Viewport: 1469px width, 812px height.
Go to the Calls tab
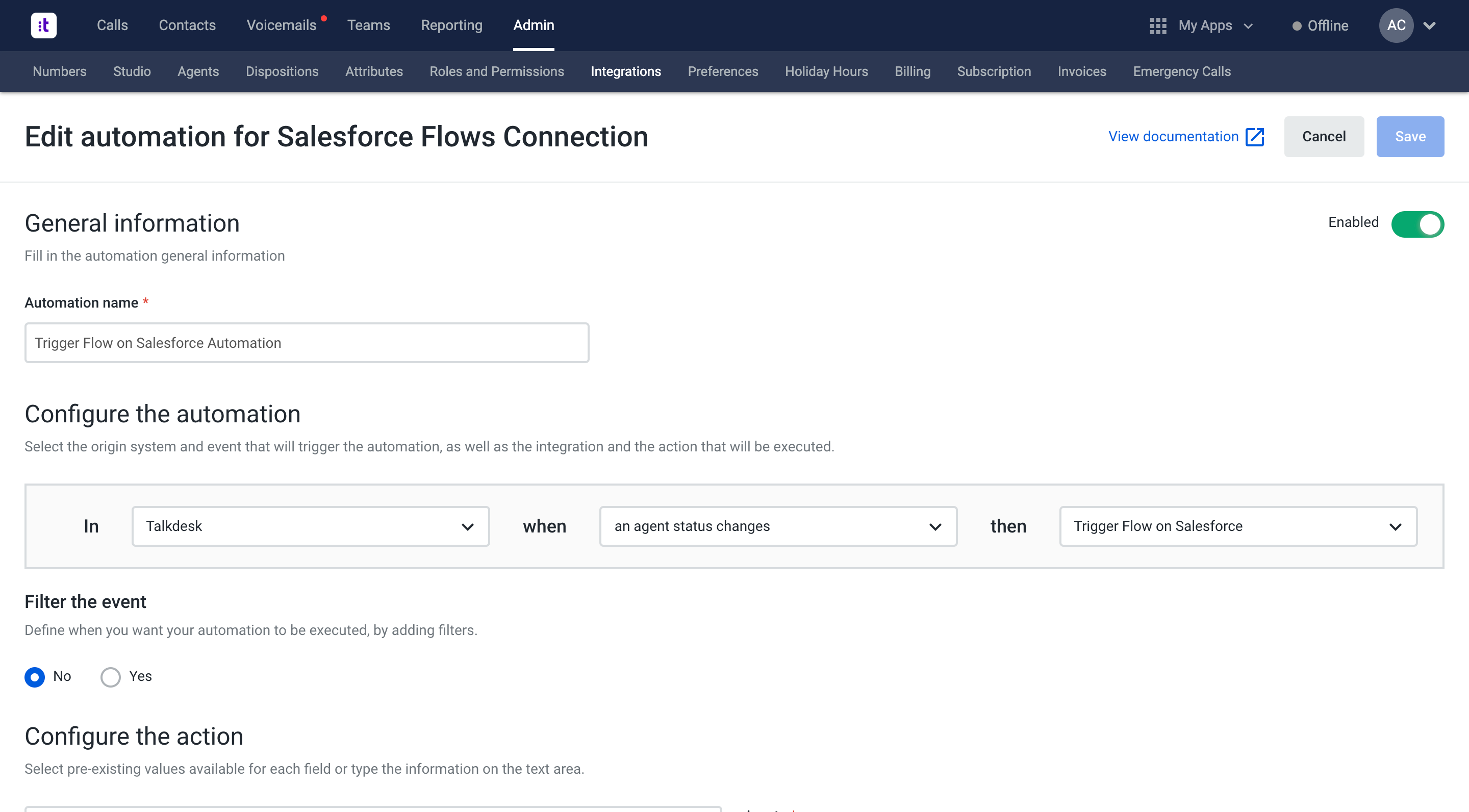click(112, 25)
